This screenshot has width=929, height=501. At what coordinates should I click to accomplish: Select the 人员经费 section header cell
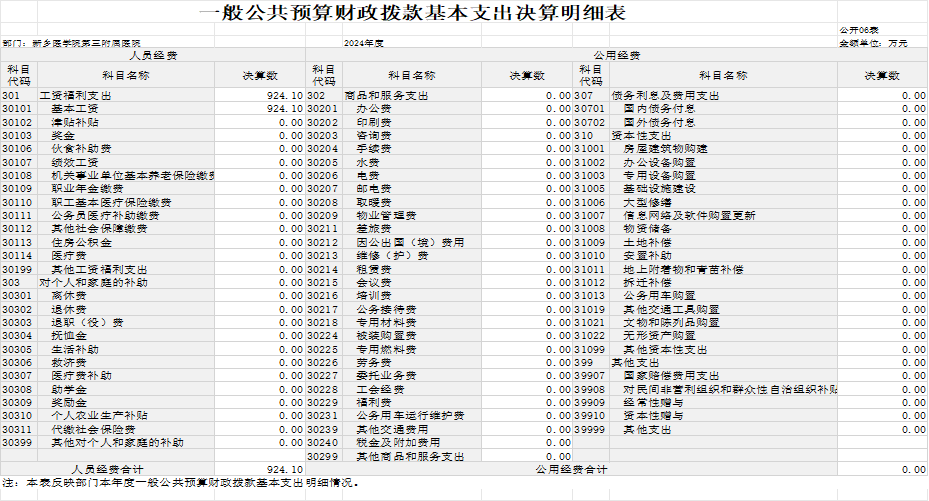[153, 56]
